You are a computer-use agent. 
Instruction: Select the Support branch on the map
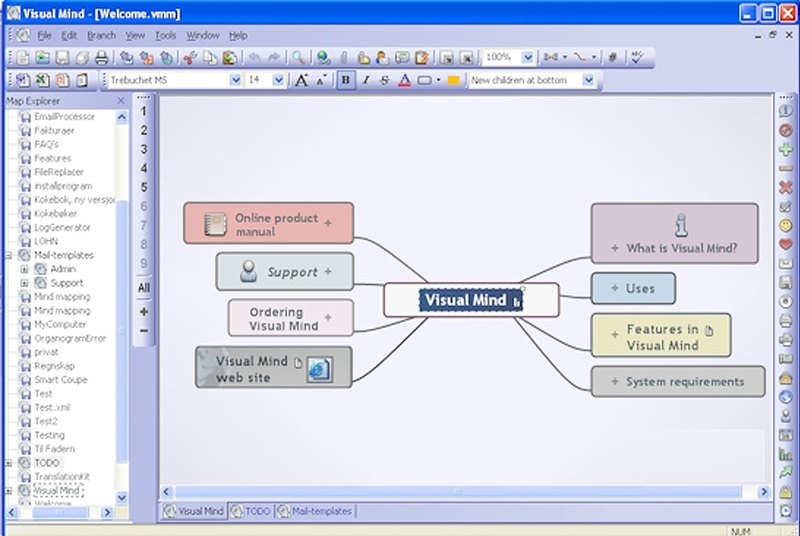click(x=285, y=272)
